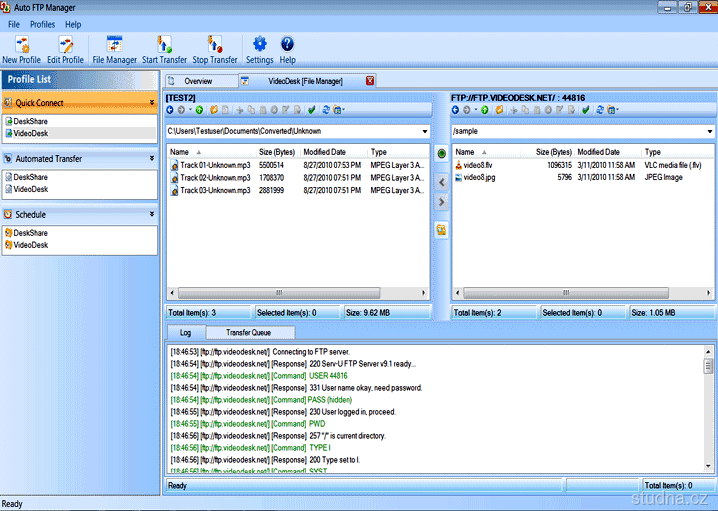Open the remote /sample path dropdown
The image size is (718, 511).
click(710, 131)
